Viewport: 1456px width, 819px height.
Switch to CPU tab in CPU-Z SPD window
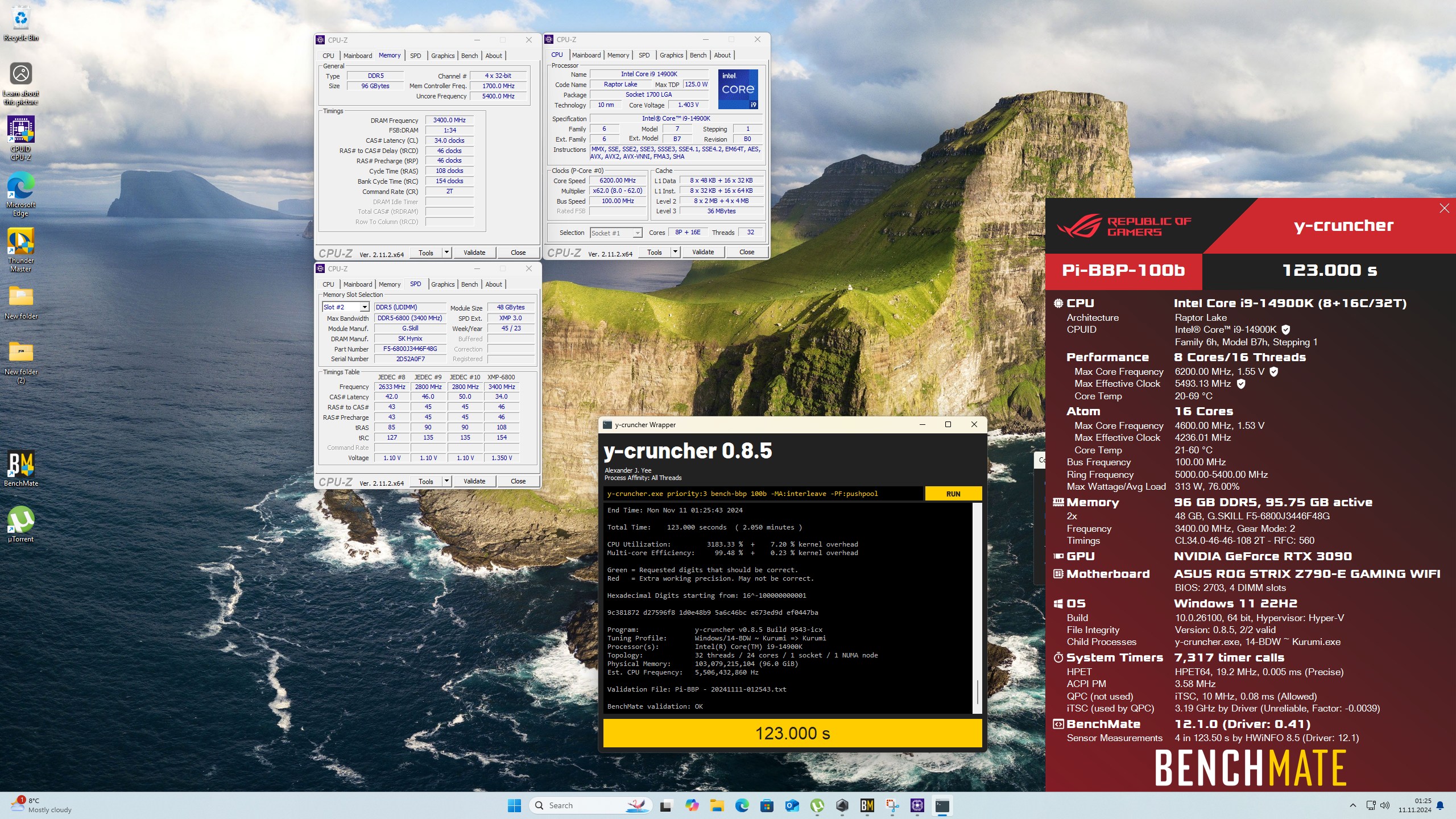click(x=329, y=284)
